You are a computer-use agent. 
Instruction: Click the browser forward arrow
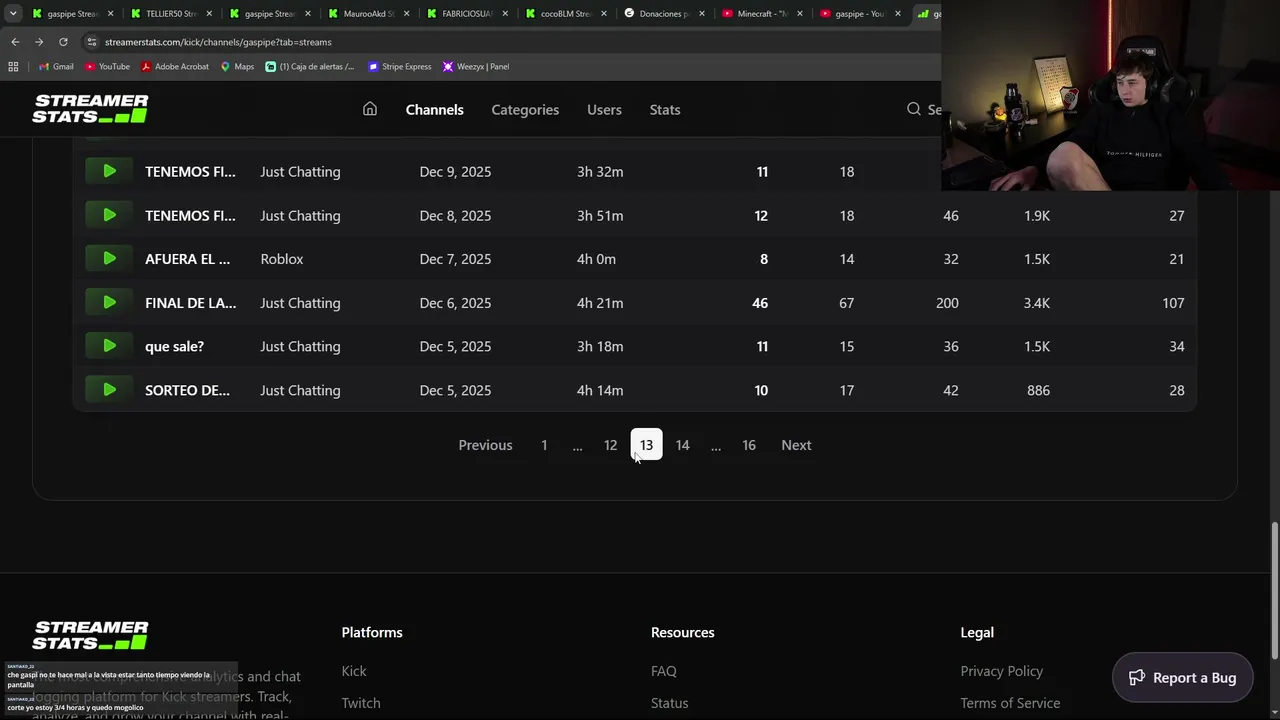(x=39, y=42)
